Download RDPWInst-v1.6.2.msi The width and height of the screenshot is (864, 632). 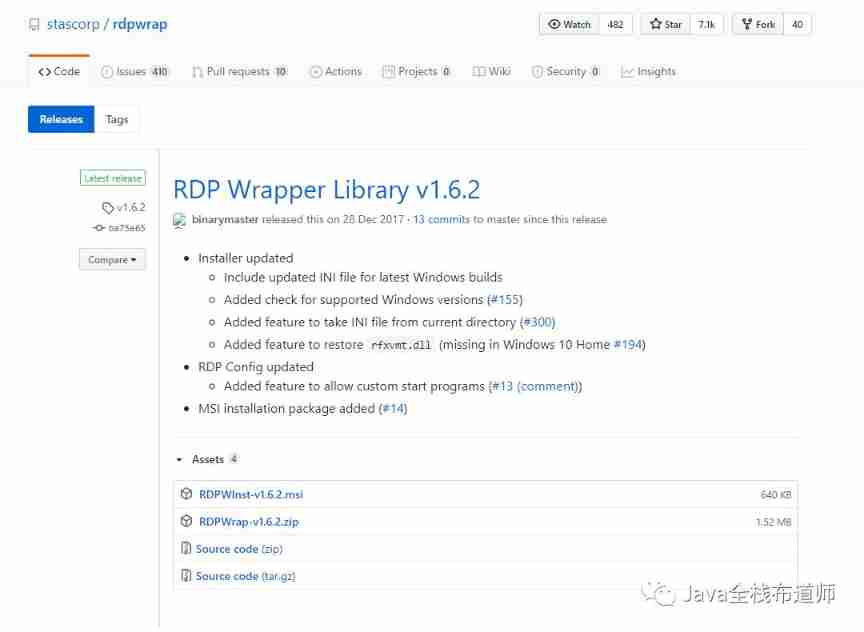(x=251, y=494)
